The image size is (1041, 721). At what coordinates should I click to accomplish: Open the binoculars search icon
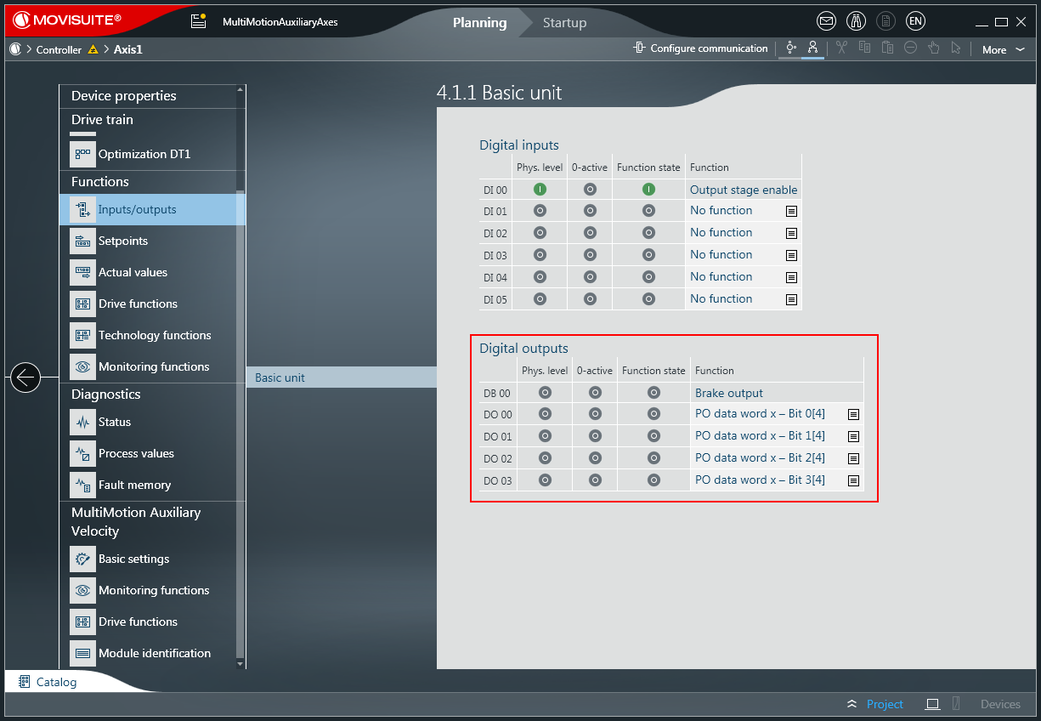(855, 21)
